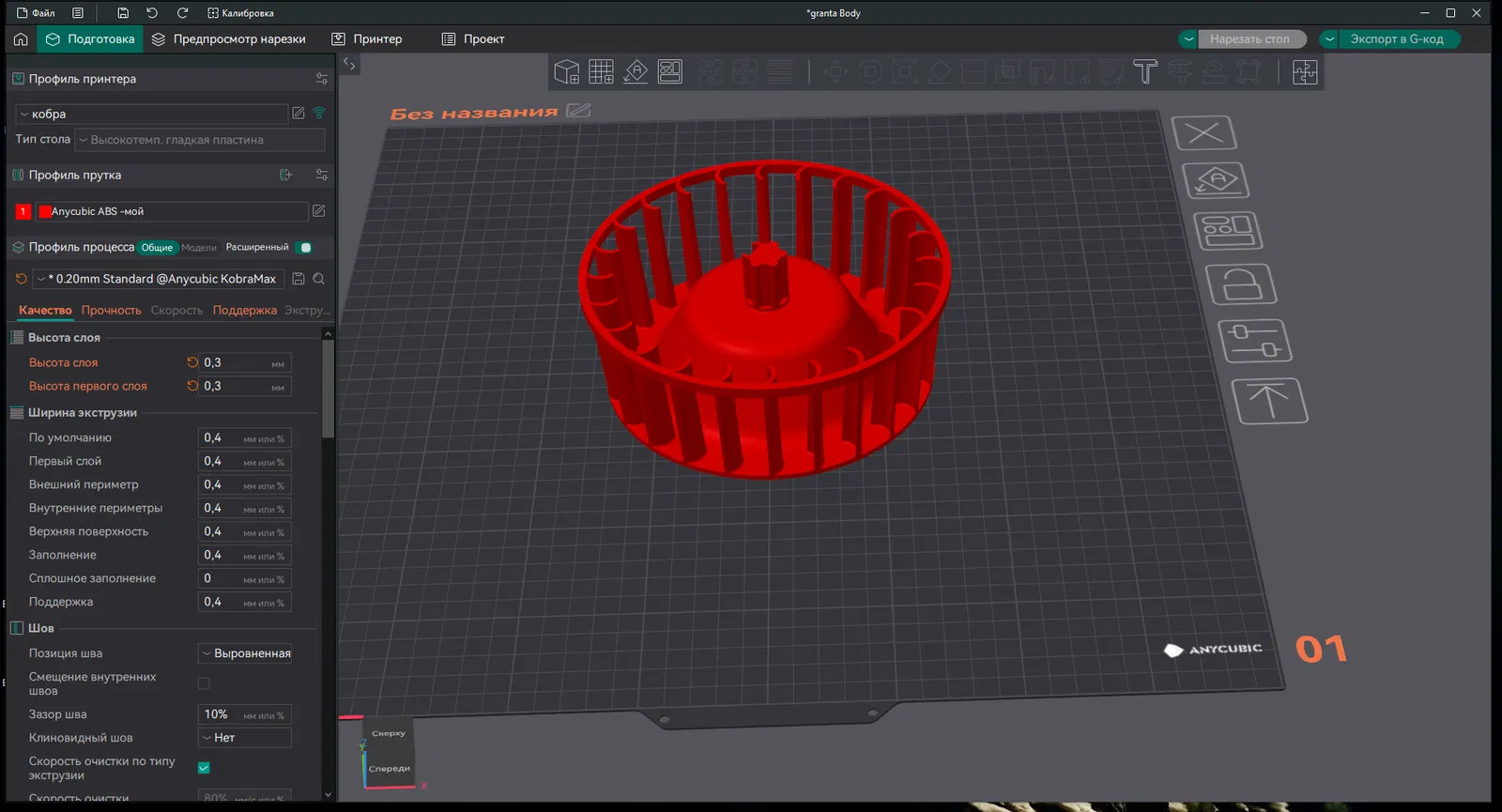
Task: Click the Add model cube icon
Action: pos(566,72)
